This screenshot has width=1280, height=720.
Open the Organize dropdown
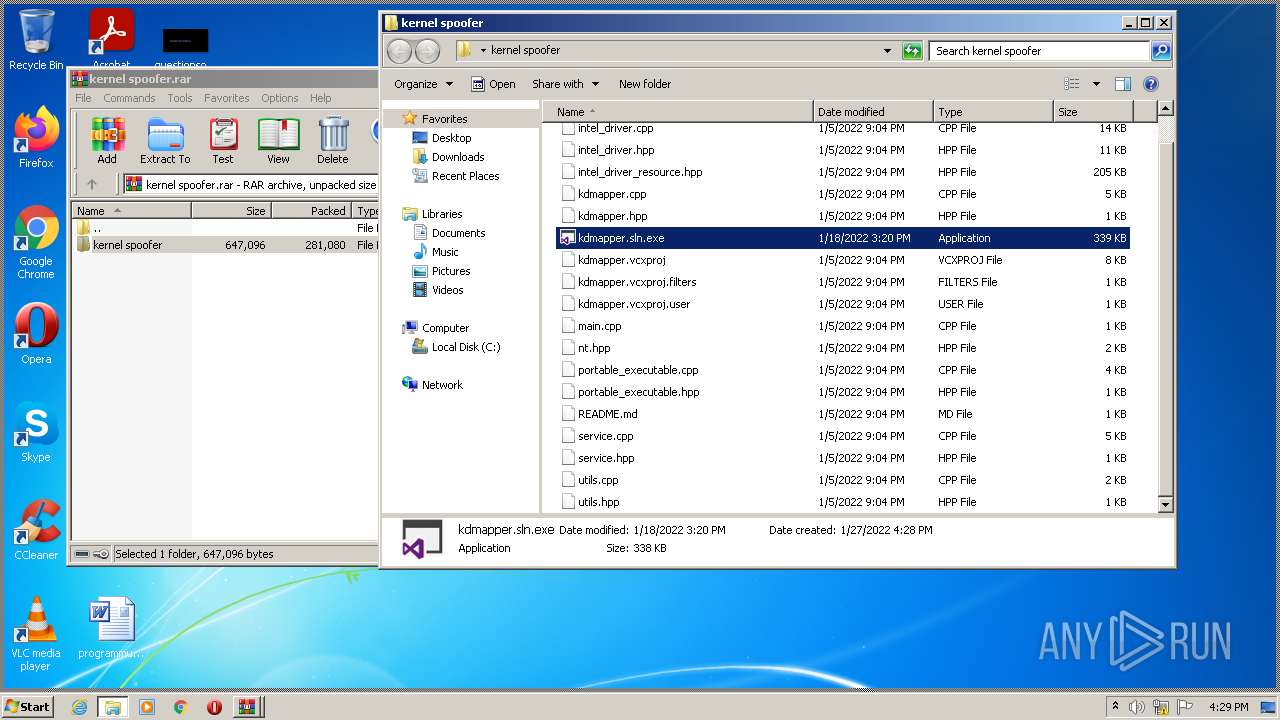coord(423,84)
